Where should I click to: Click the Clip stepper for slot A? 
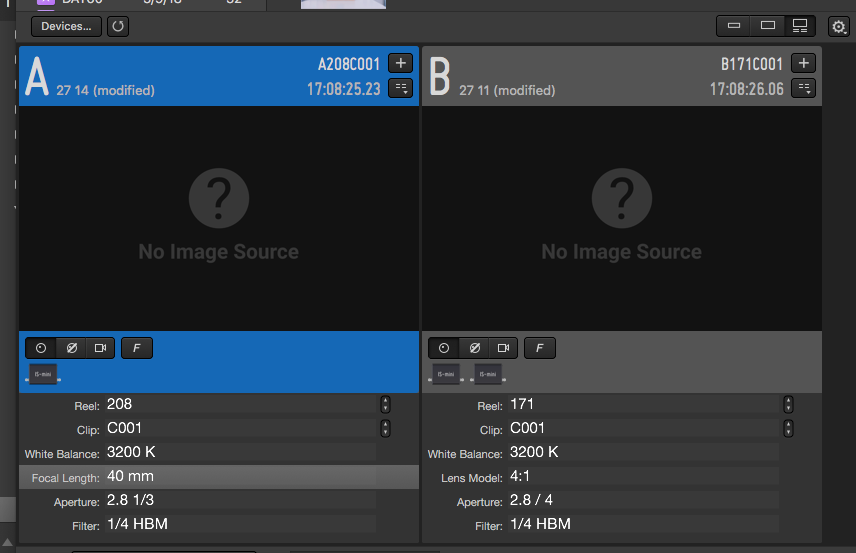point(385,429)
